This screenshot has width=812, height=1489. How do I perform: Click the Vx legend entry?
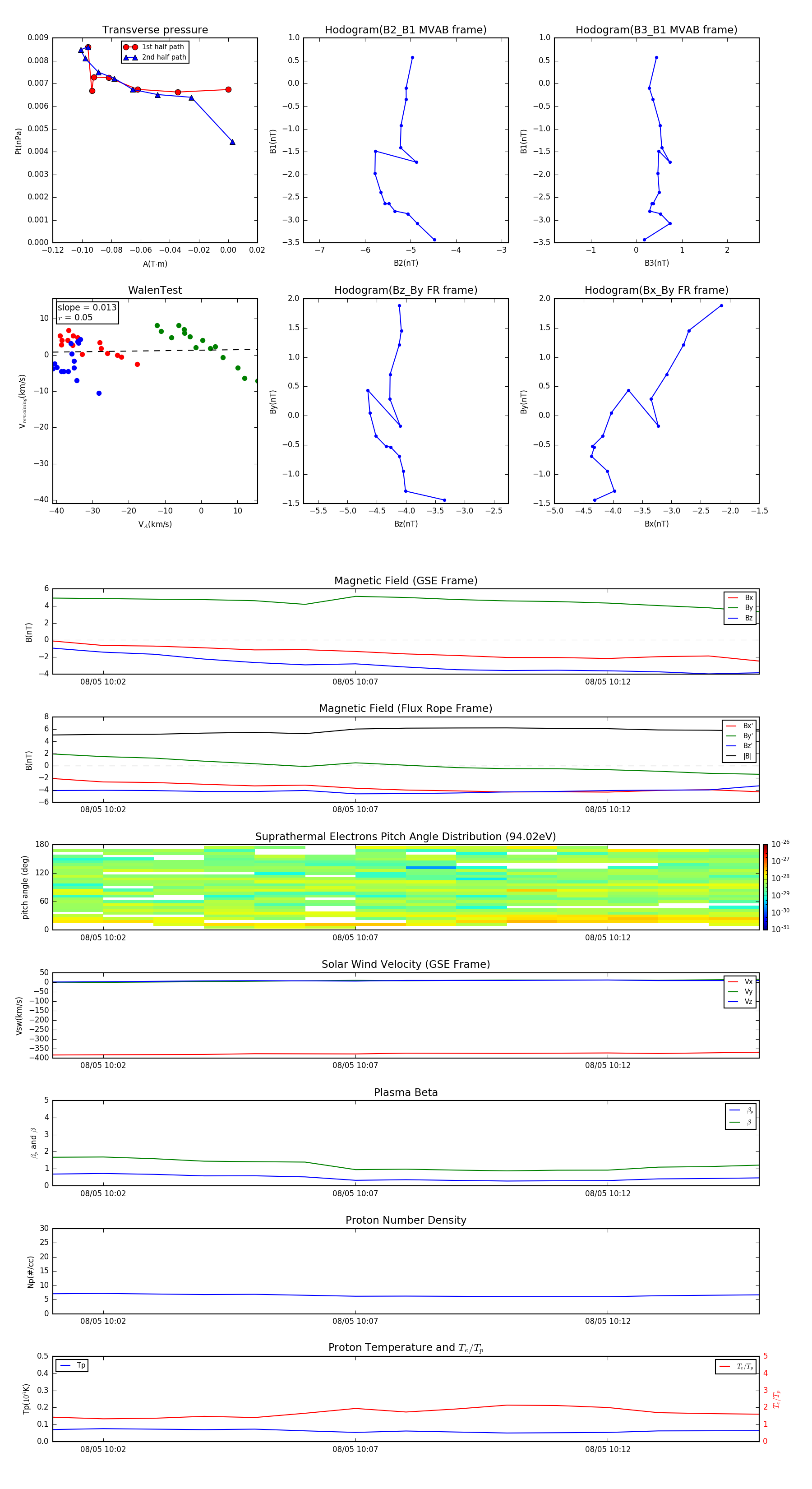click(741, 981)
